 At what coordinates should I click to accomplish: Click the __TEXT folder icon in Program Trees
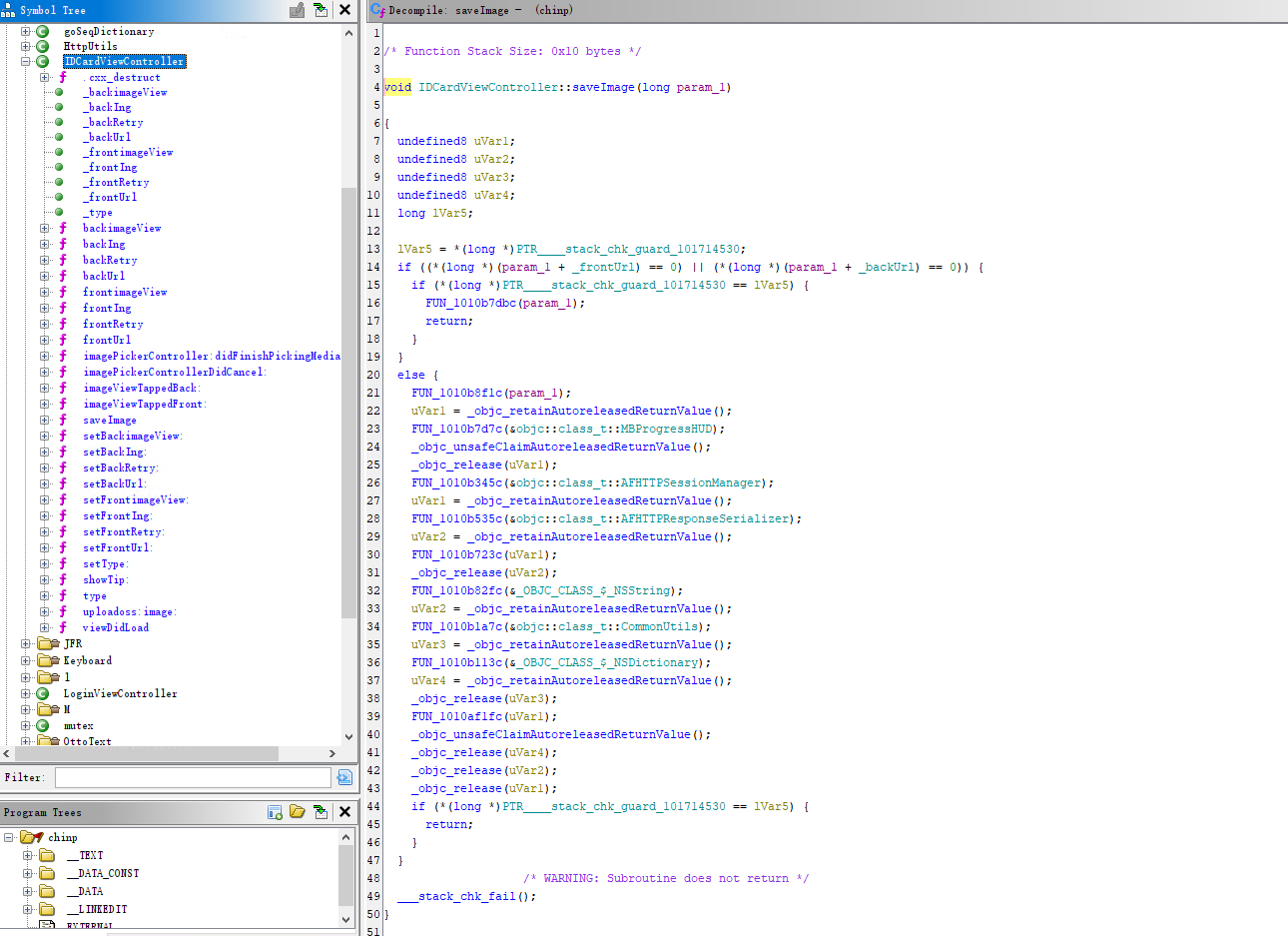(47, 855)
